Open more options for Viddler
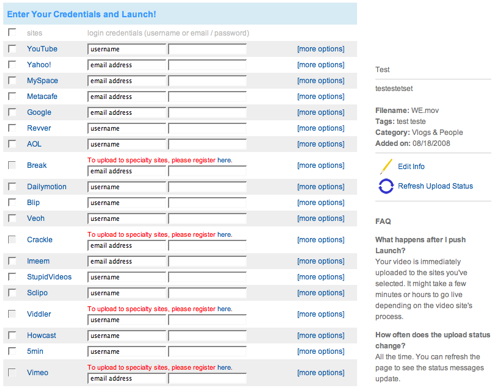This screenshot has width=500, height=390. pos(321,314)
